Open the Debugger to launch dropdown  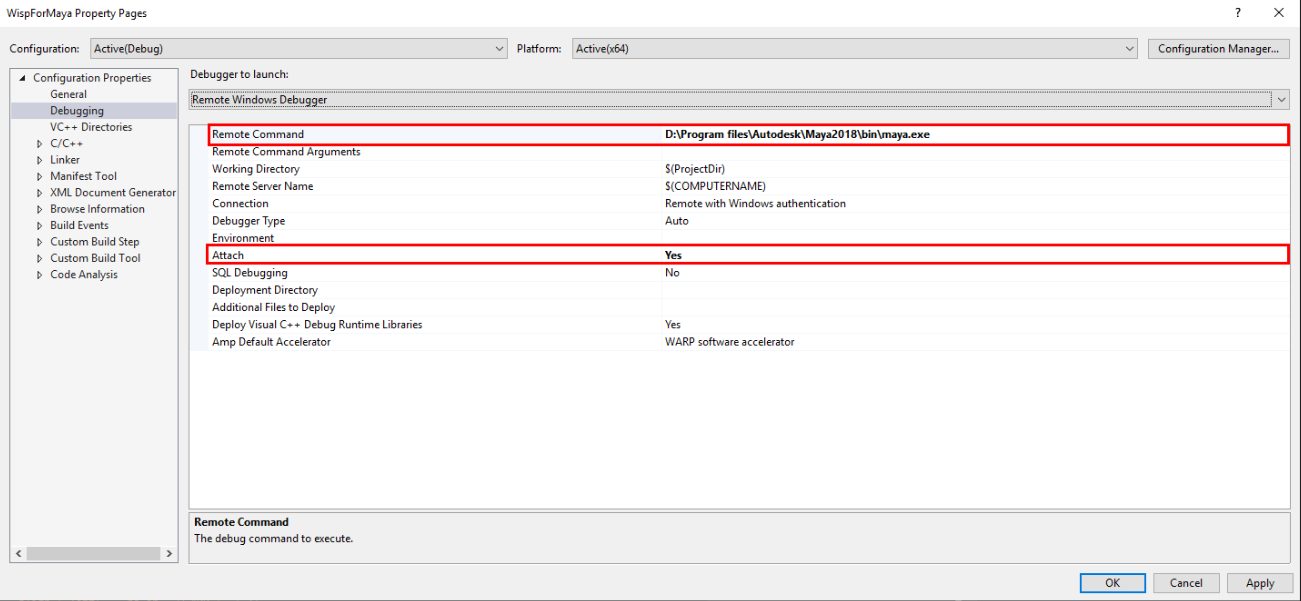coord(739,99)
